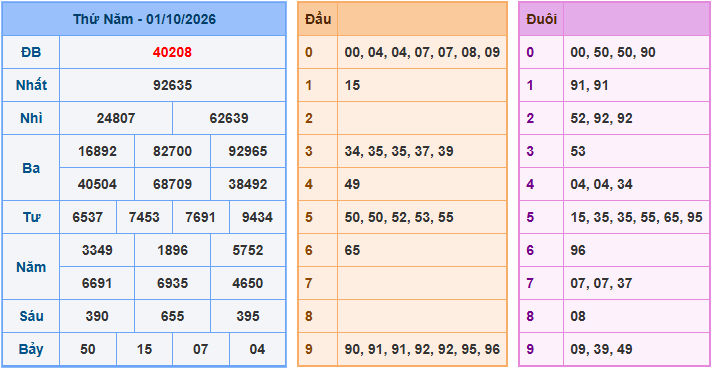Viewport: 712px width, 368px height.
Task: Click Đuôi 0 values 00, 50, 50, 90
Action: 613,52
